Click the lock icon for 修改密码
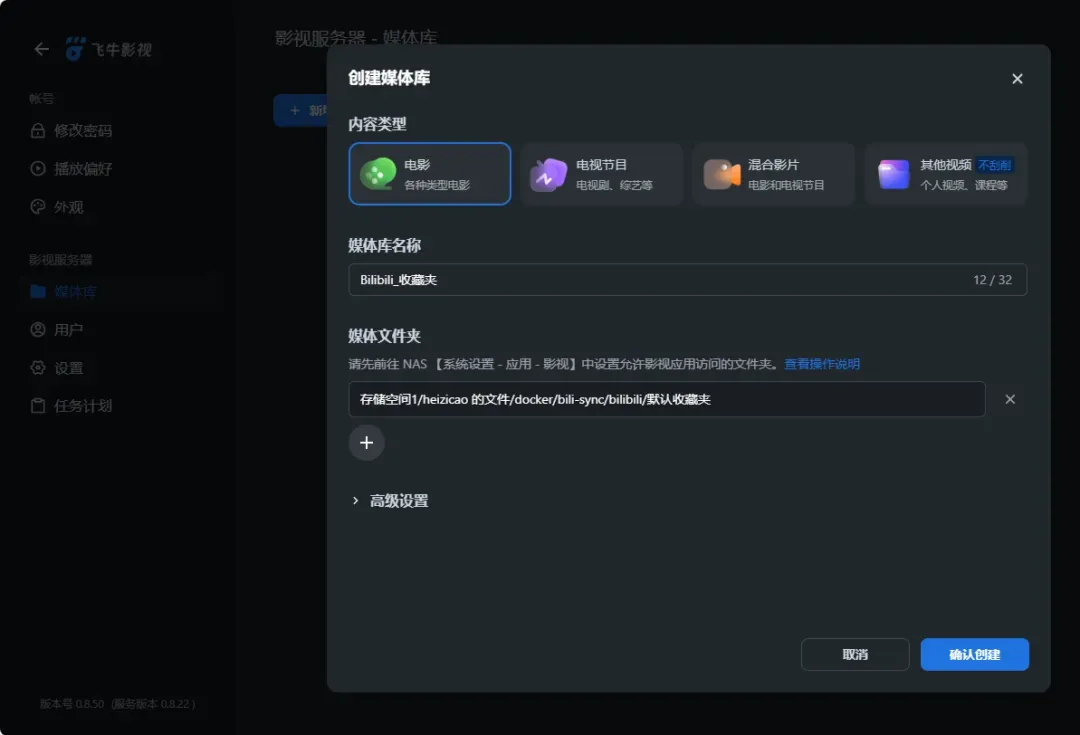 pos(38,130)
